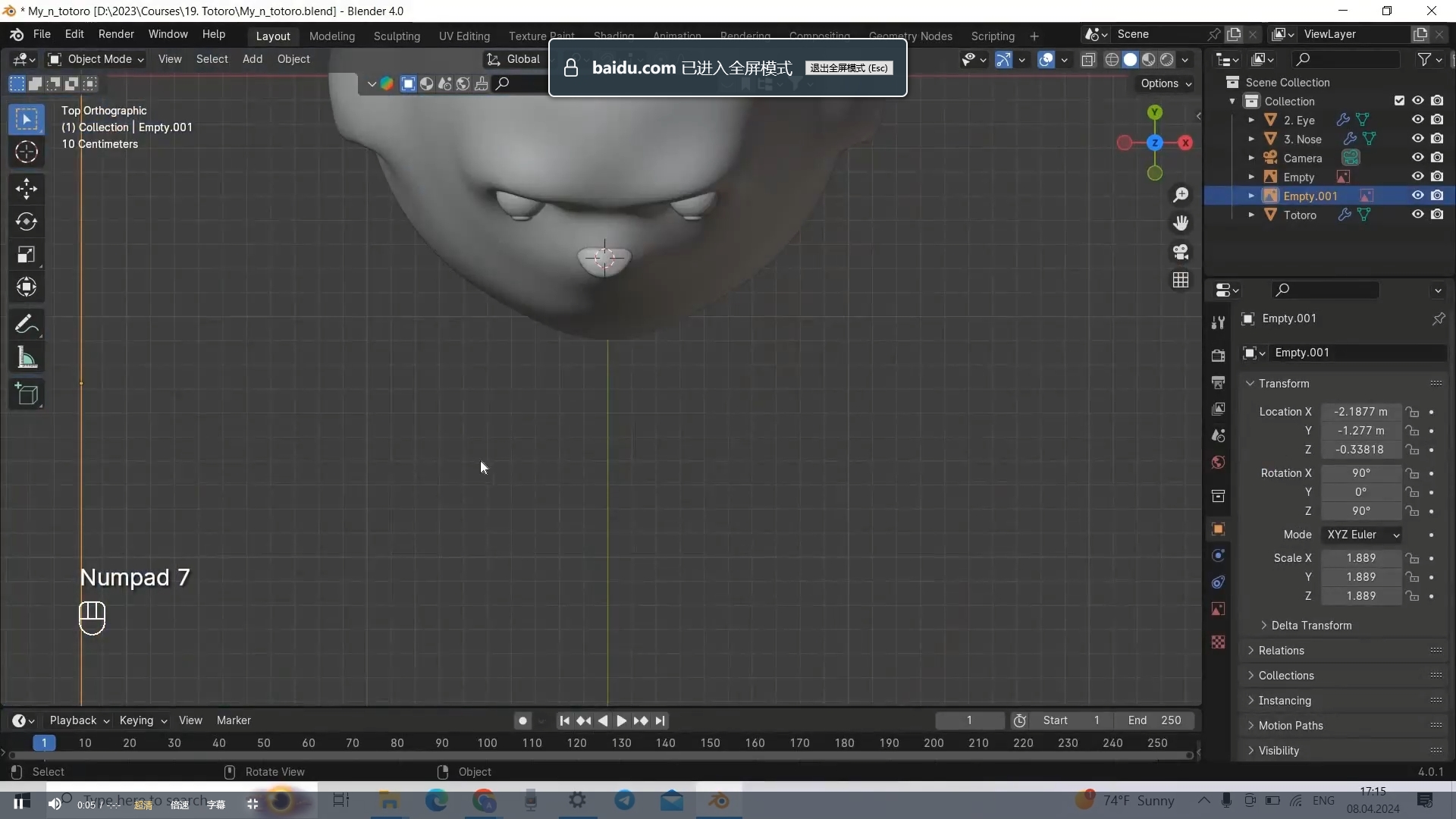1456x819 pixels.
Task: Toggle viewport overlays button
Action: pos(1046,59)
